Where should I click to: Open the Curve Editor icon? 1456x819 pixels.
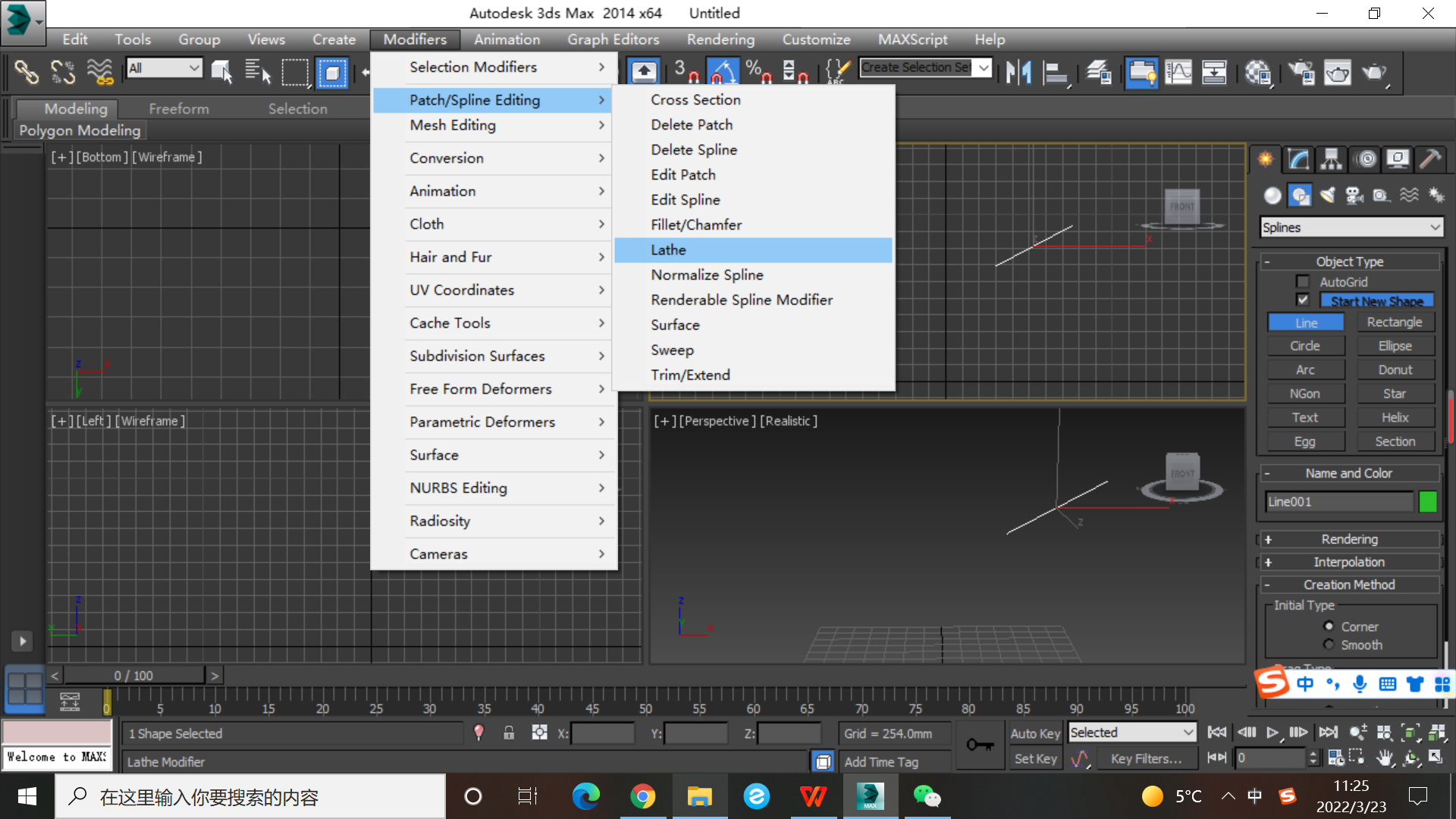pyautogui.click(x=1178, y=73)
